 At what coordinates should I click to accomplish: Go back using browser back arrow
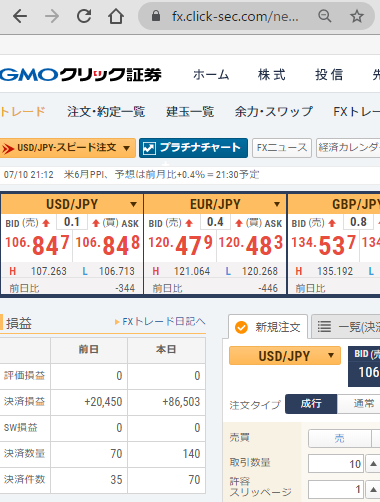(20, 16)
